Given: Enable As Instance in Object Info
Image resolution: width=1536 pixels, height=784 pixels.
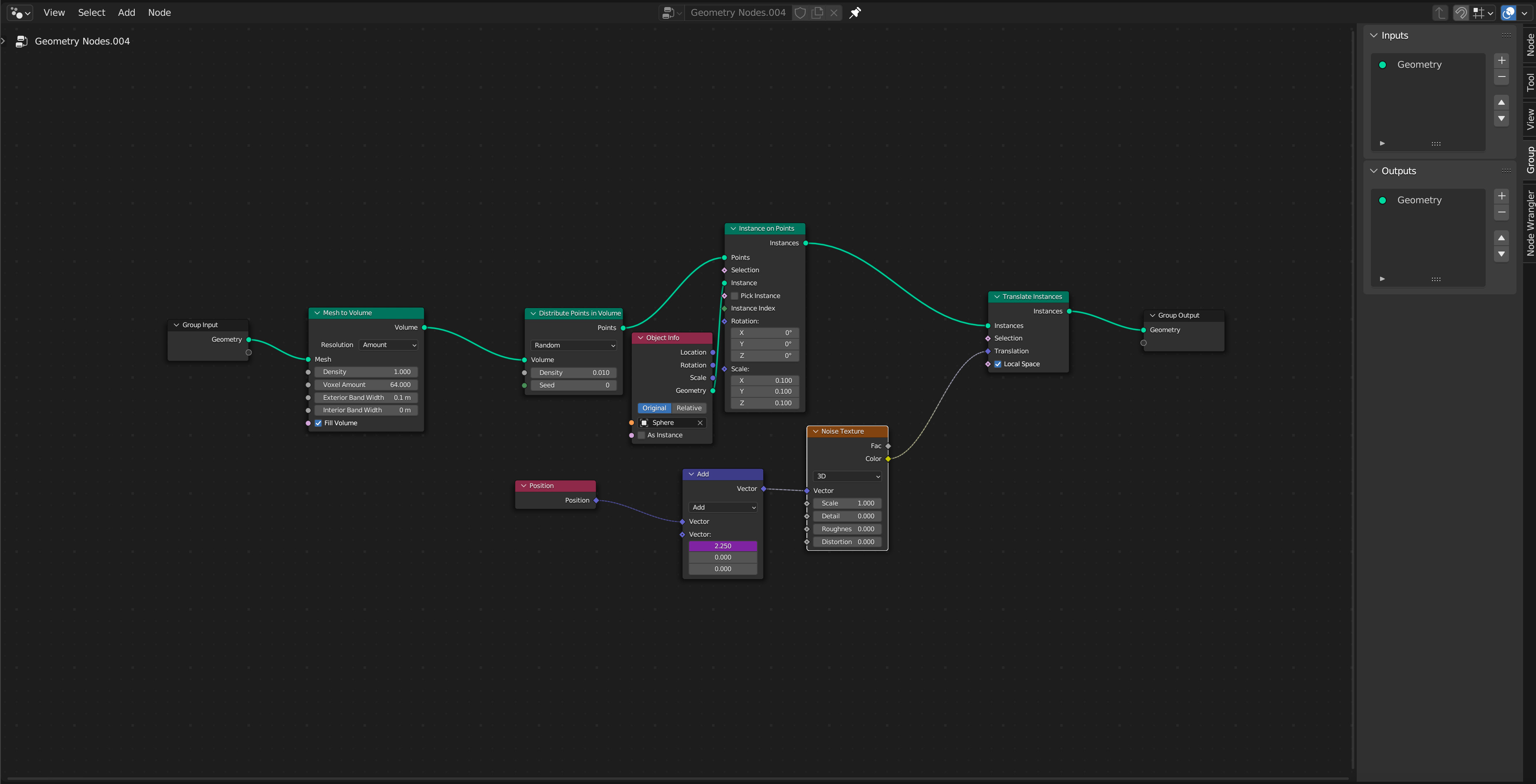Looking at the screenshot, I should click(x=642, y=436).
